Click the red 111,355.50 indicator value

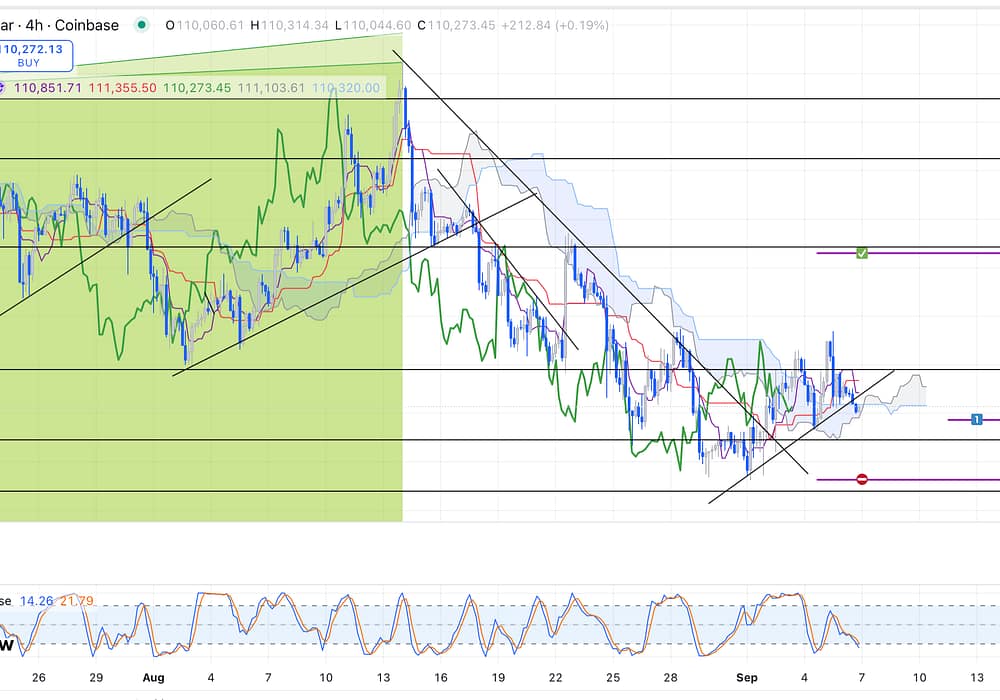pos(122,88)
